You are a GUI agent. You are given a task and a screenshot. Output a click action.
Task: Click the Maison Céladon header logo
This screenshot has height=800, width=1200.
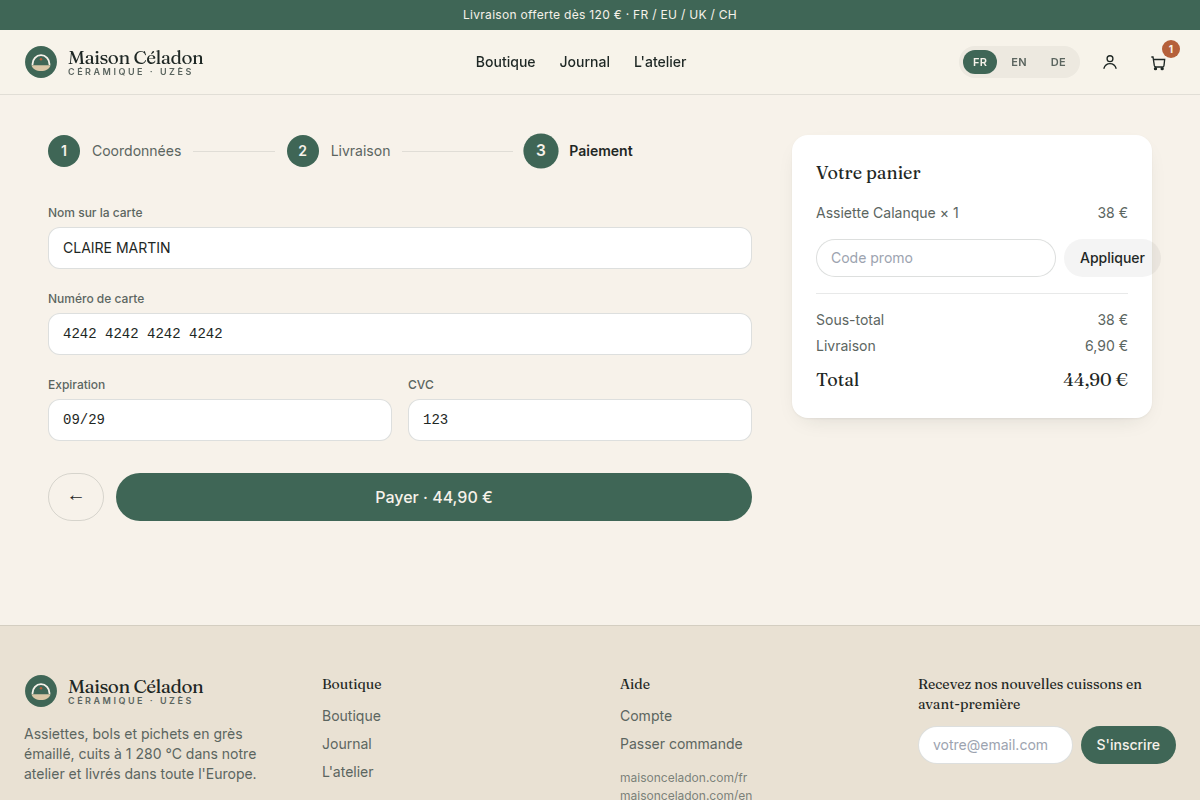point(114,62)
